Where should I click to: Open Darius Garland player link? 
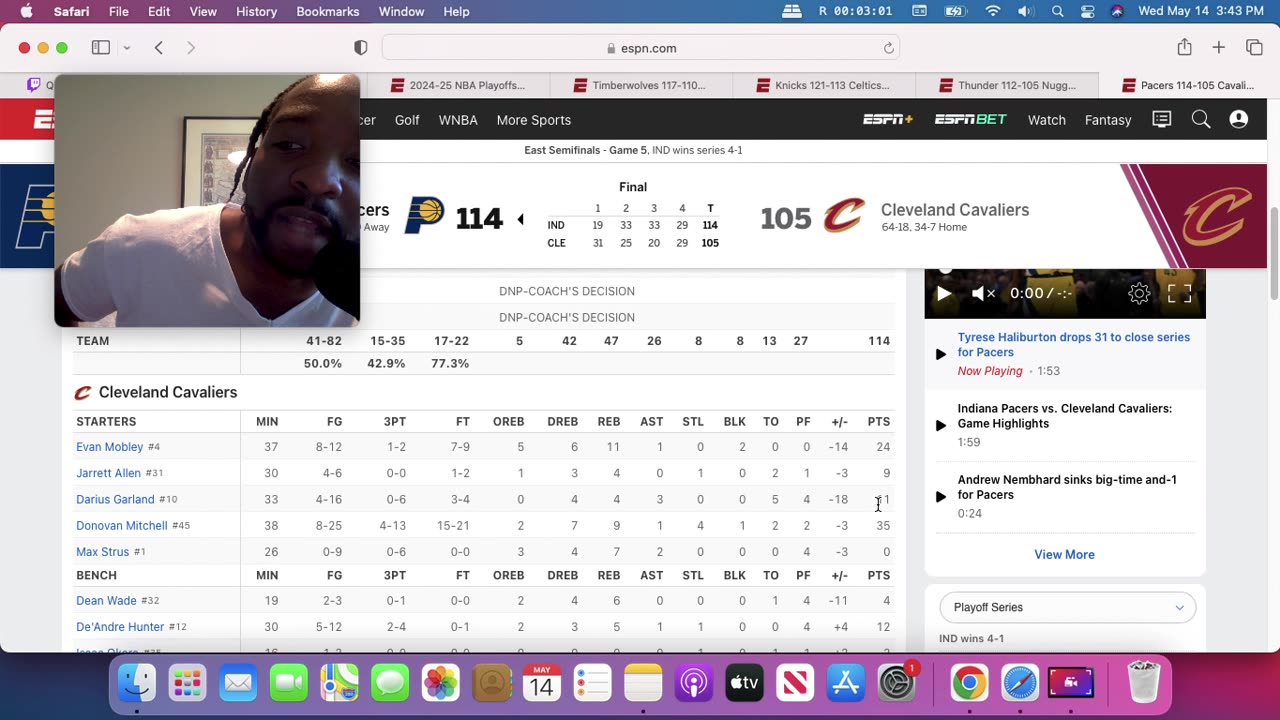pyautogui.click(x=115, y=499)
